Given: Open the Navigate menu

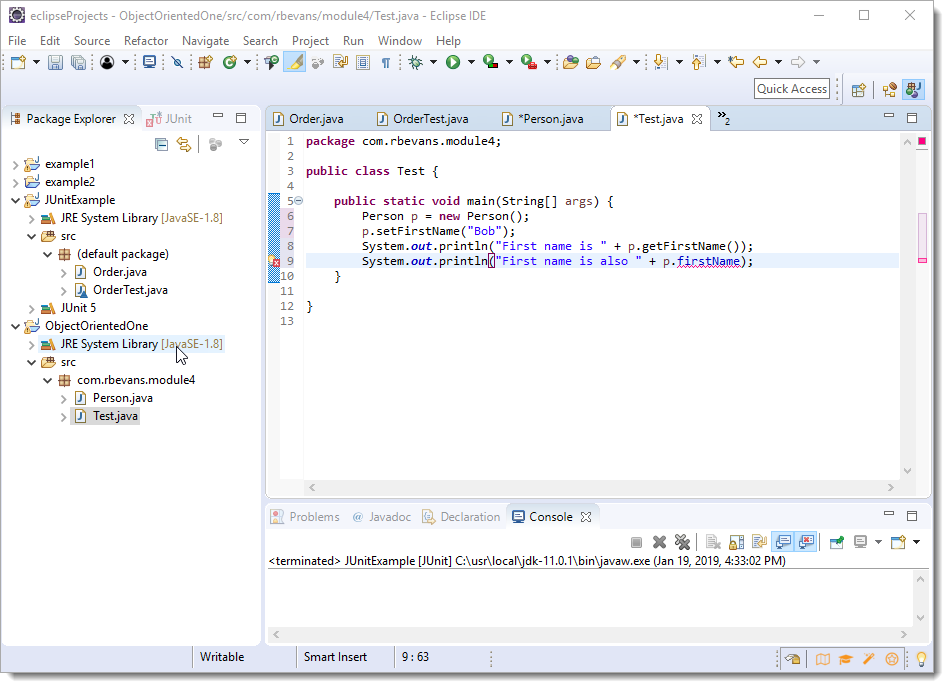Looking at the screenshot, I should pos(205,41).
